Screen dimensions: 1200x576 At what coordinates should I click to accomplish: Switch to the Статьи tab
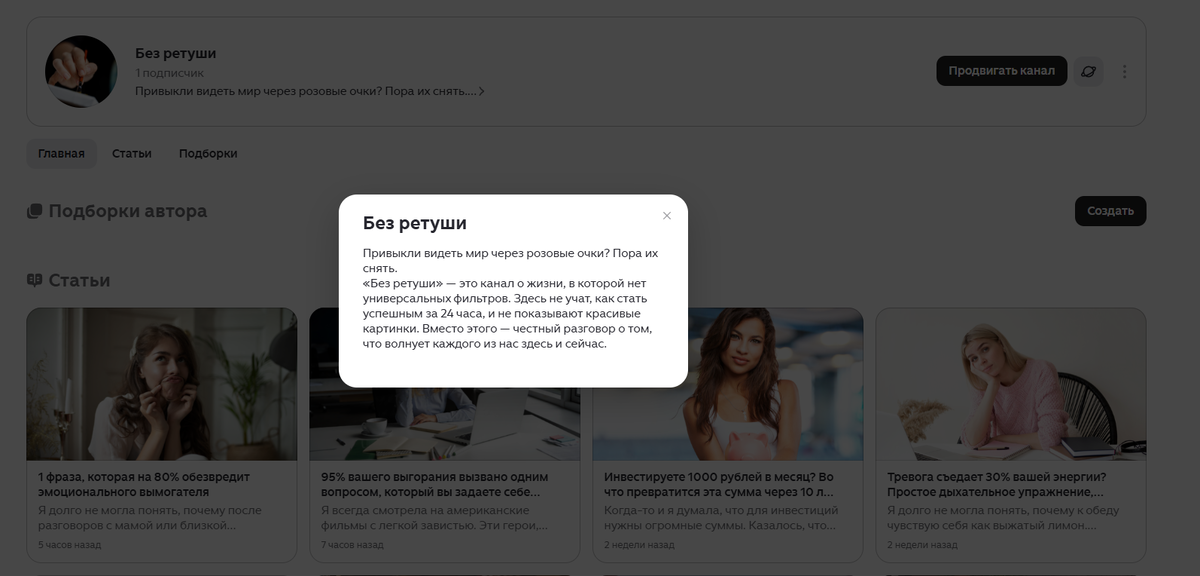click(130, 153)
